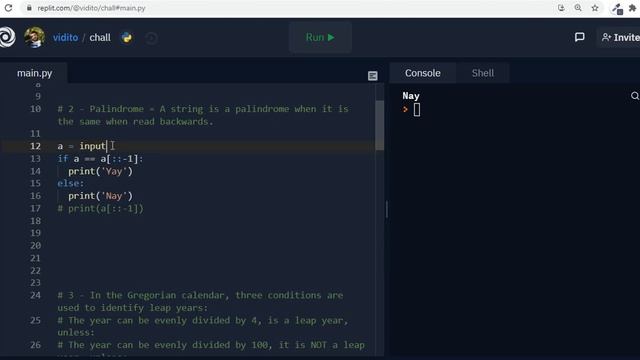Screen dimensions: 640x360
Task: Click the pane divider handle between editor and console
Action: (387, 210)
